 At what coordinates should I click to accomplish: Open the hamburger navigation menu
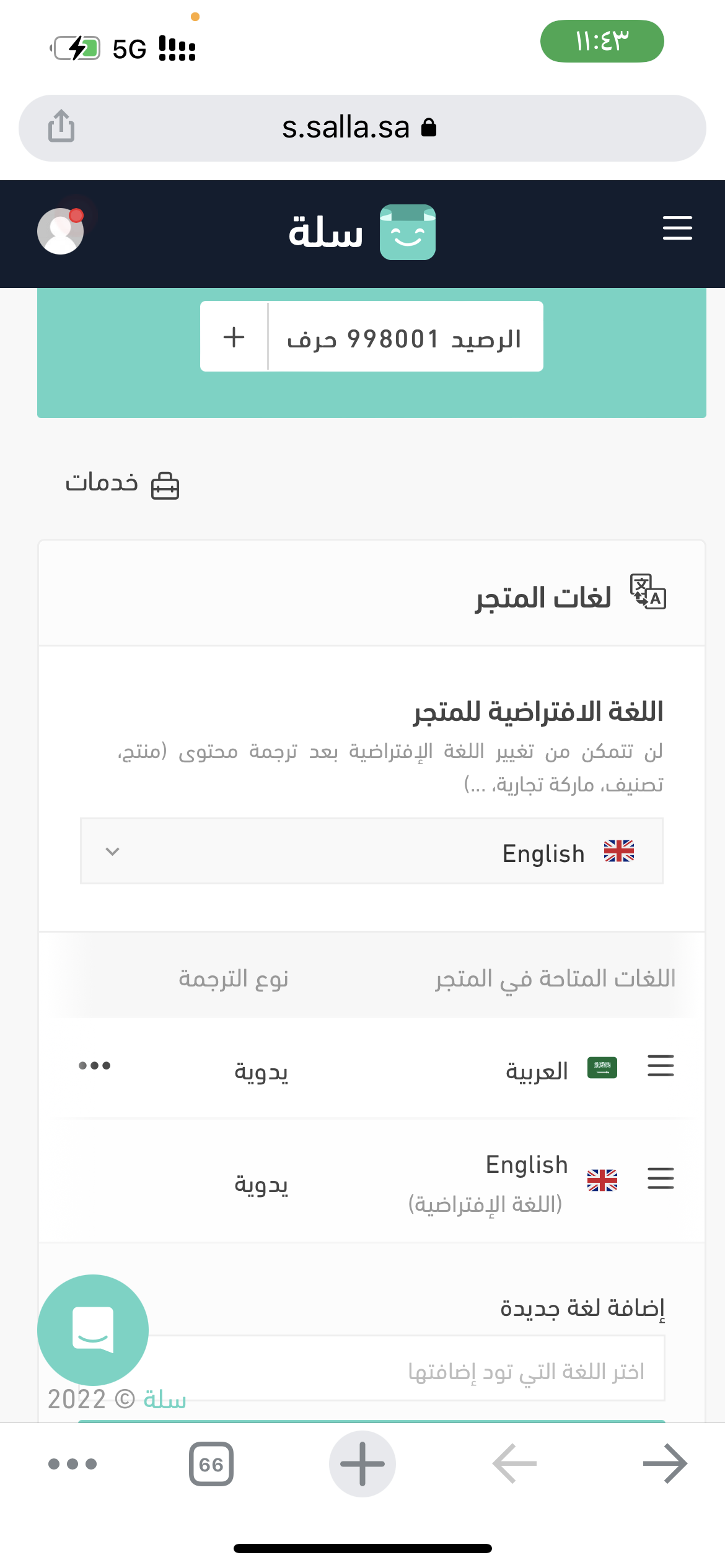point(677,228)
